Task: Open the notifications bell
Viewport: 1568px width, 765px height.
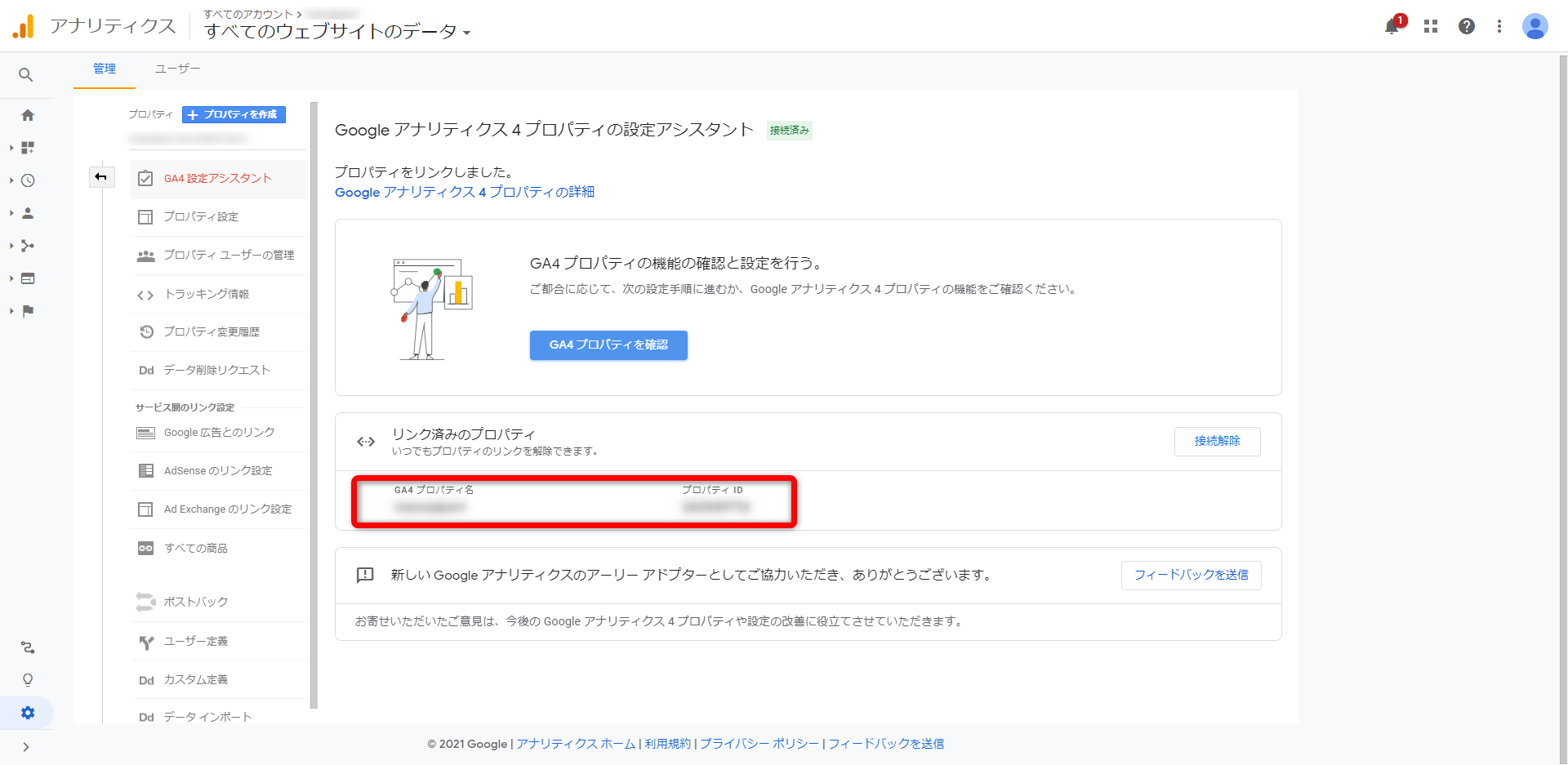Action: [1392, 26]
